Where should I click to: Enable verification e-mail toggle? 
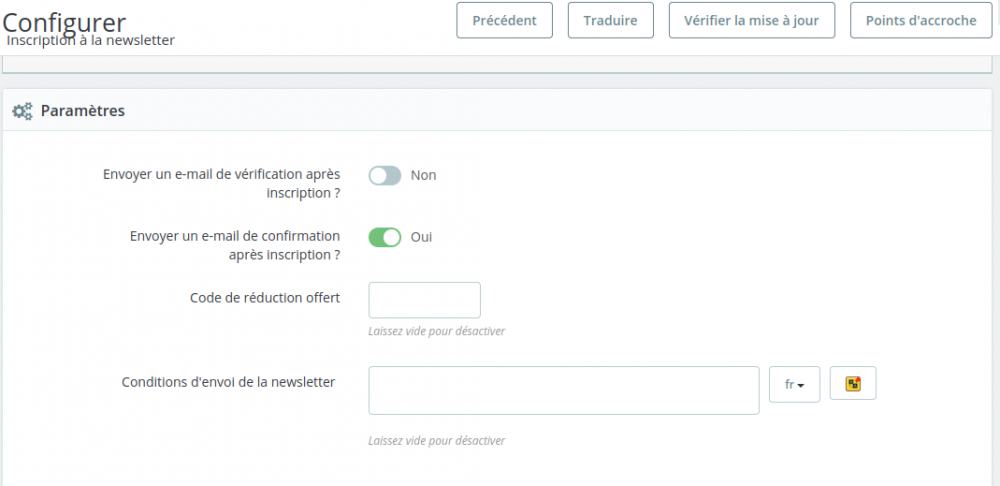pyautogui.click(x=385, y=175)
